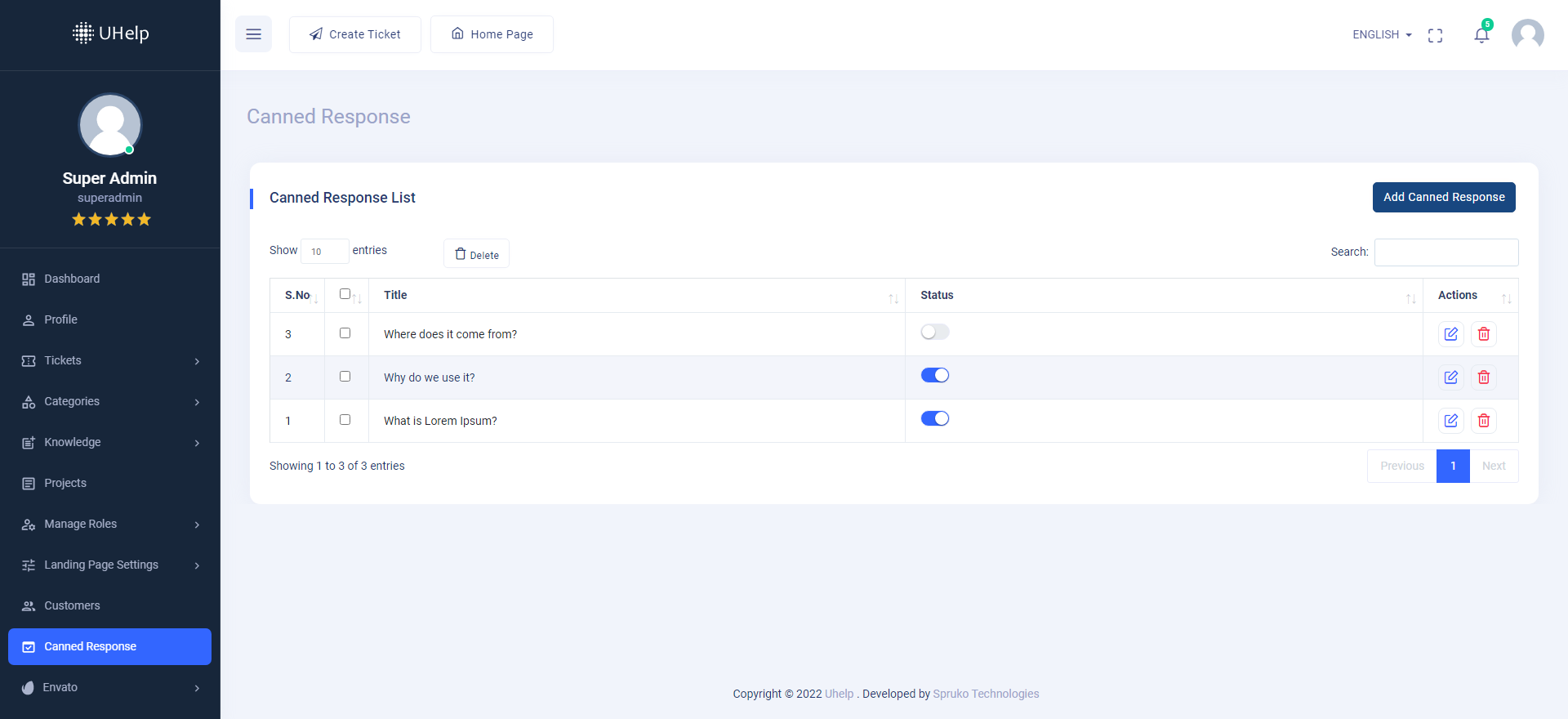Open the ENGLISH language dropdown

tap(1382, 34)
